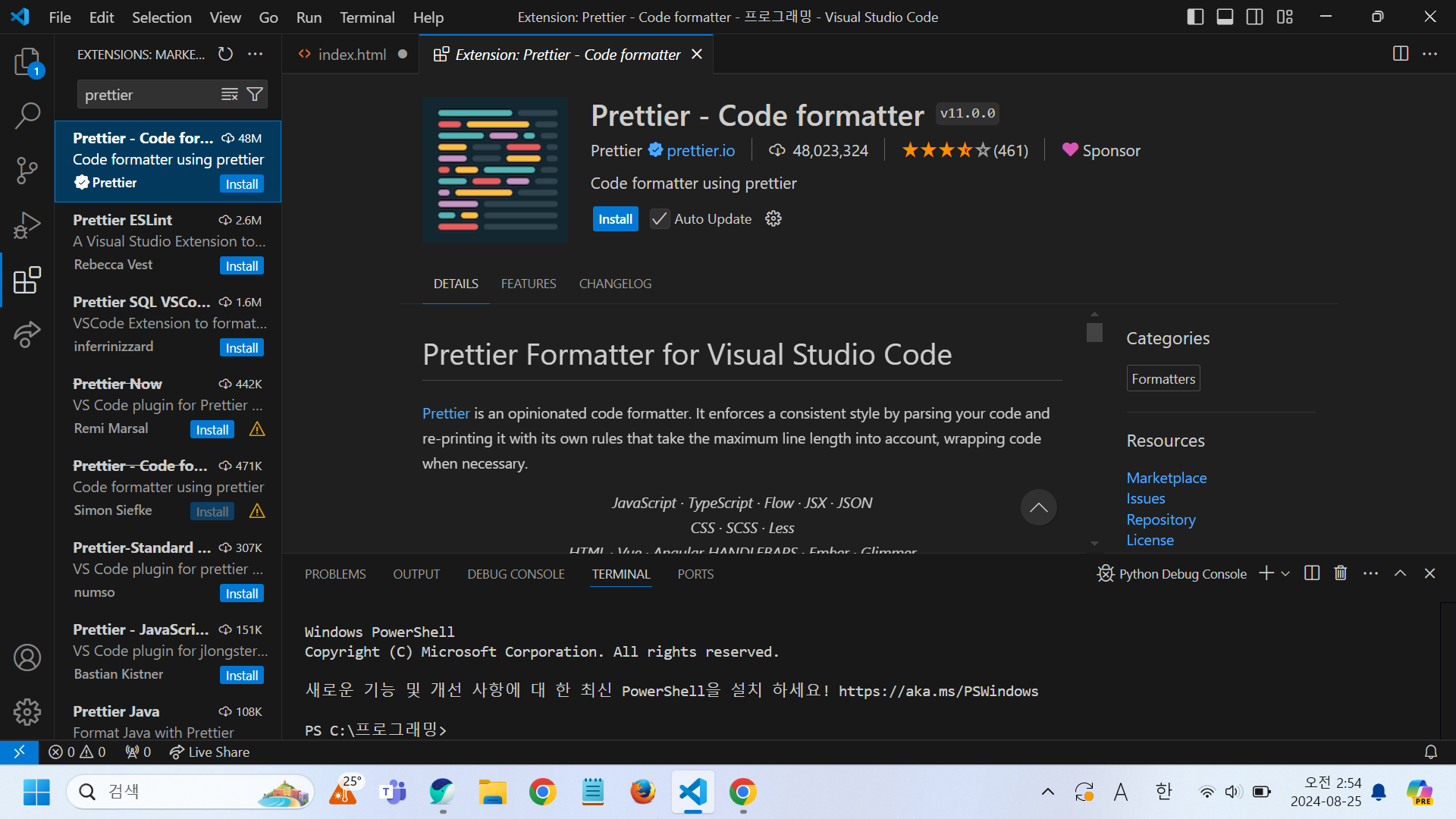Split the editor right
The height and width of the screenshot is (819, 1456).
[x=1401, y=54]
